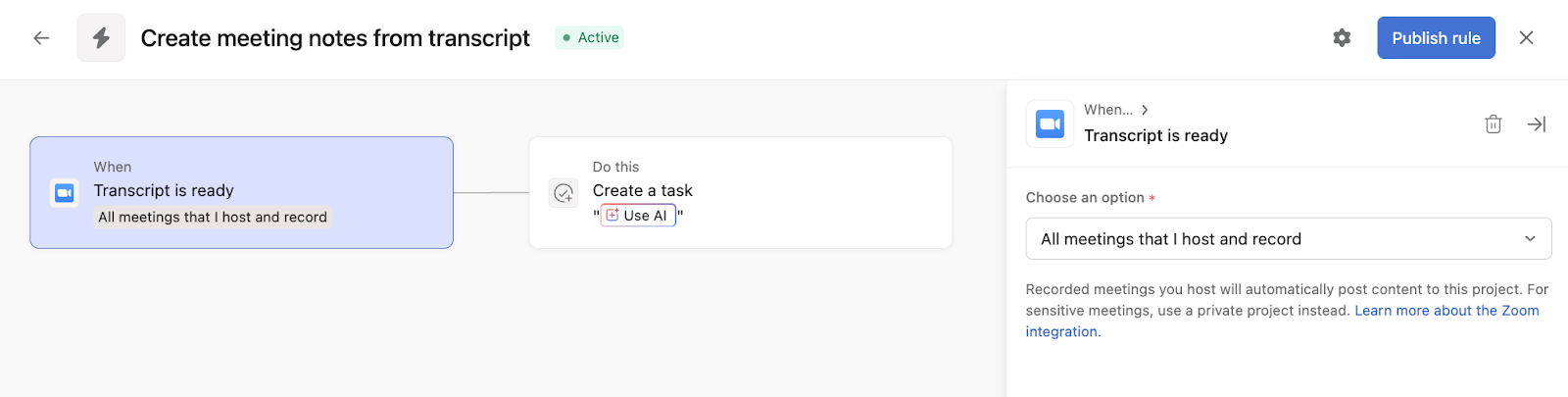Open rule settings gear icon

pyautogui.click(x=1342, y=38)
